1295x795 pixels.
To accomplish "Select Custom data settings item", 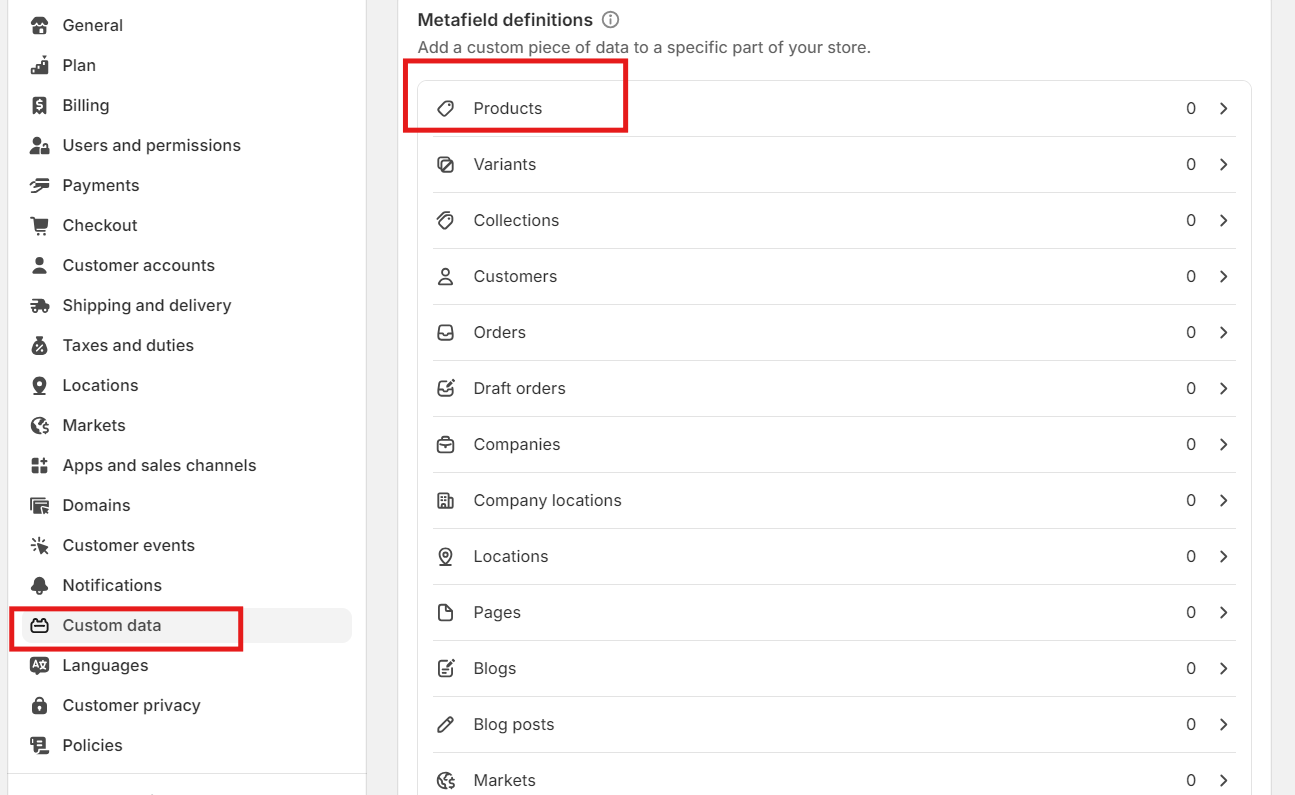I will coord(187,625).
